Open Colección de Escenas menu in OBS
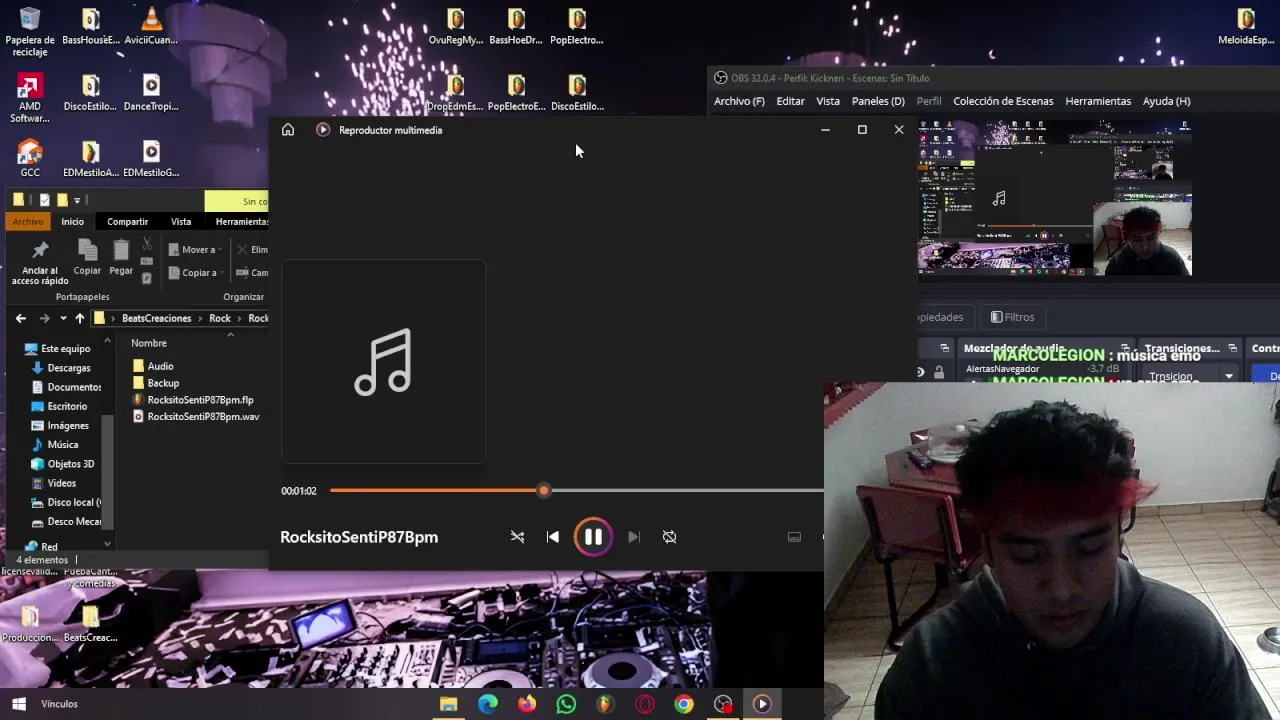 point(1003,101)
